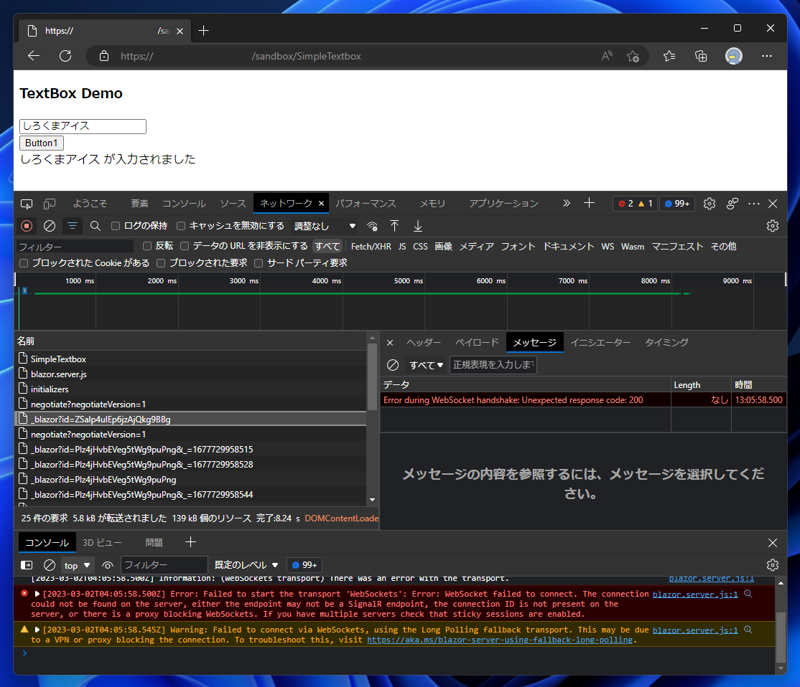This screenshot has height=687, width=800.
Task: Switch to パフォーマンス tab
Action: coord(365,203)
